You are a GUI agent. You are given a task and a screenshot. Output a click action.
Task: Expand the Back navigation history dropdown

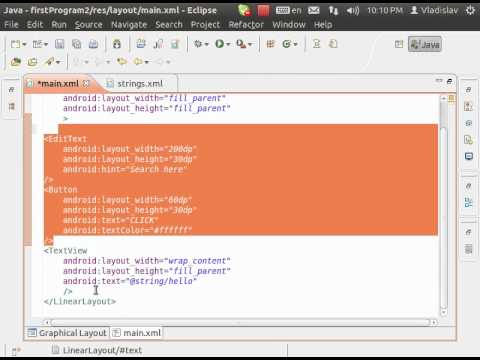point(146,62)
